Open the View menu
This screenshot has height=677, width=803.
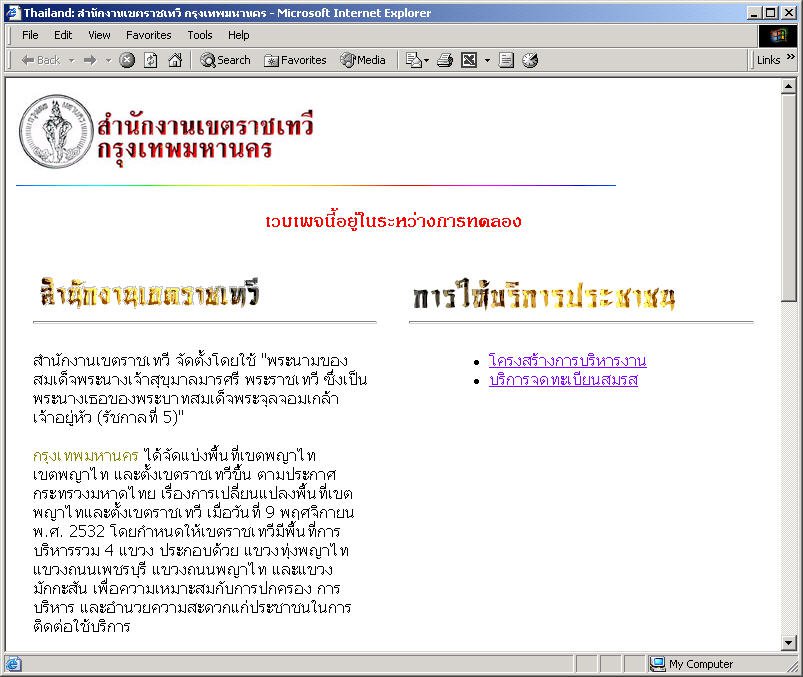pyautogui.click(x=99, y=35)
